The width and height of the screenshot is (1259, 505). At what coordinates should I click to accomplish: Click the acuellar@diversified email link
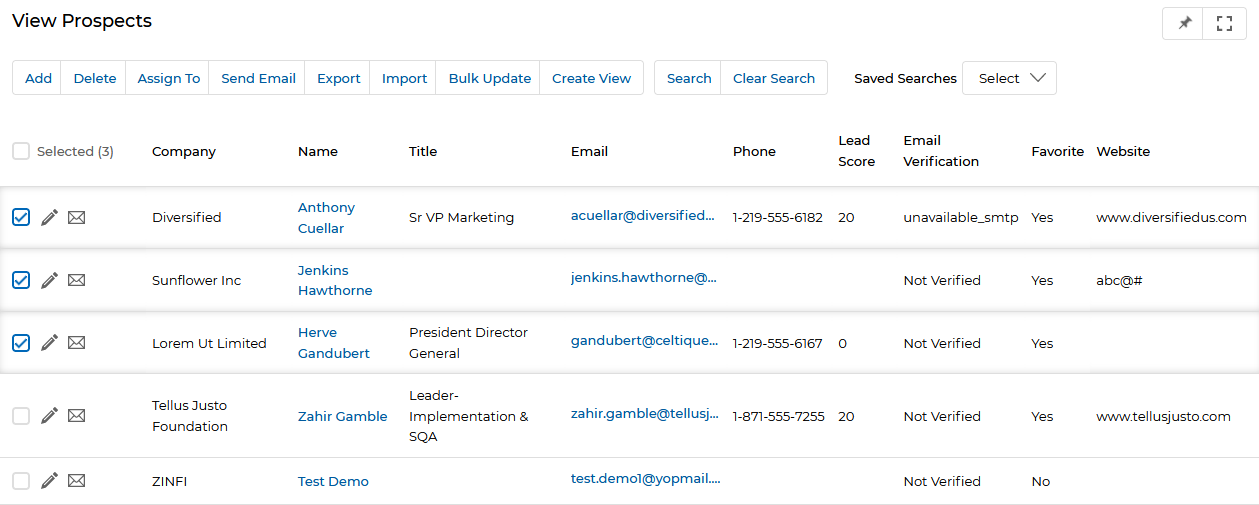(x=644, y=215)
